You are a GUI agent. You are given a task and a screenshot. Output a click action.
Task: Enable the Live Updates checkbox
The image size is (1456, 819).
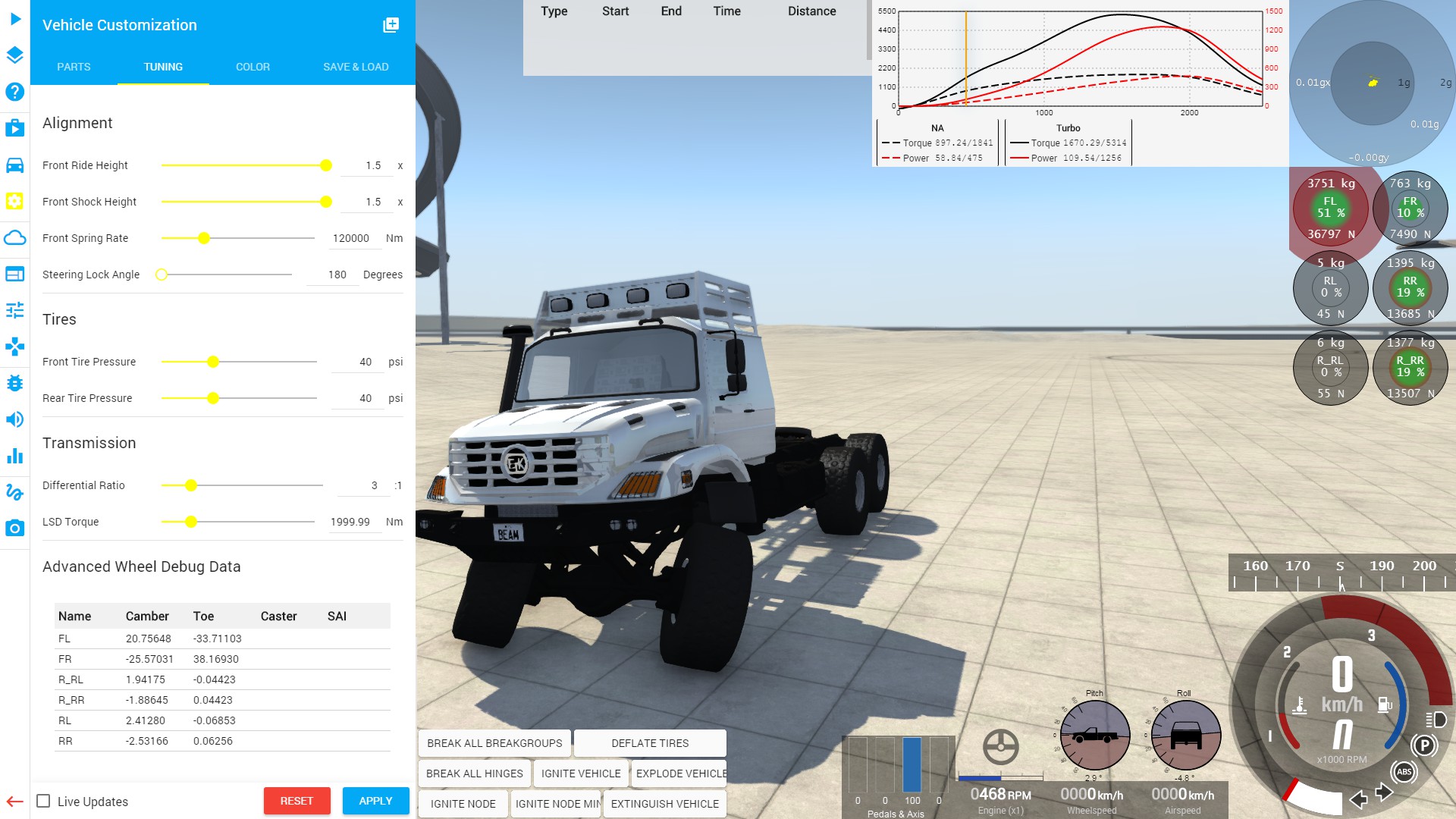tap(44, 801)
